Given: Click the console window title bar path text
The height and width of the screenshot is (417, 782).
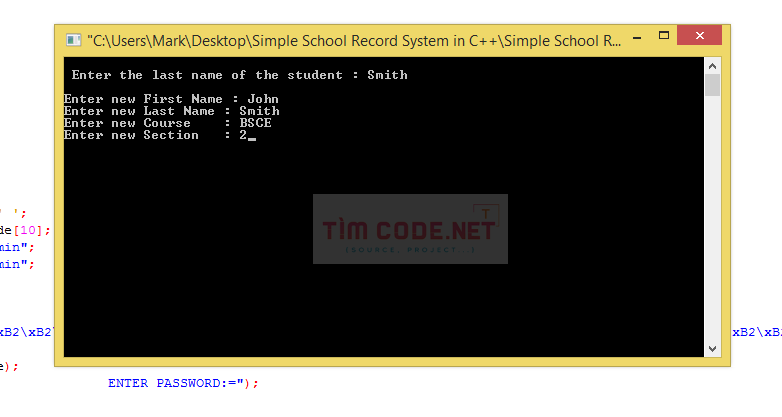Looking at the screenshot, I should pyautogui.click(x=354, y=40).
